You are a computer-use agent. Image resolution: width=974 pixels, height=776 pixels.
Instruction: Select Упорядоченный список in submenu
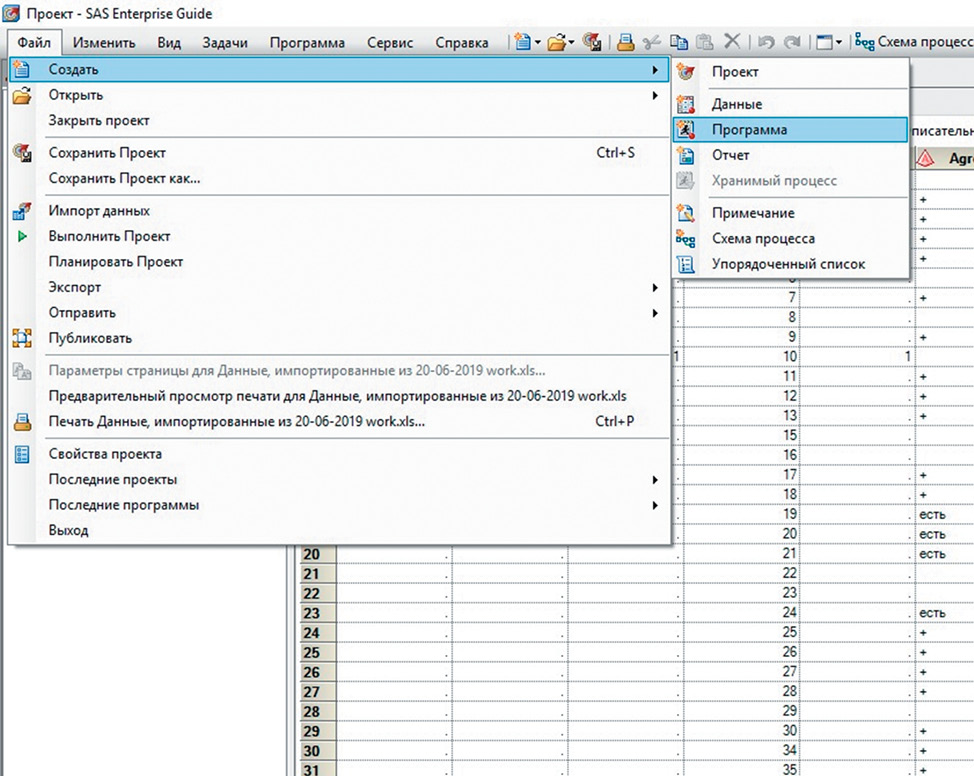(788, 263)
